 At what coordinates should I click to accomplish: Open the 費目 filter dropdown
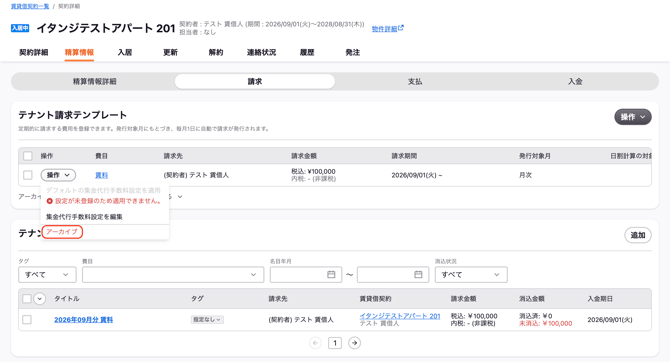tap(173, 274)
